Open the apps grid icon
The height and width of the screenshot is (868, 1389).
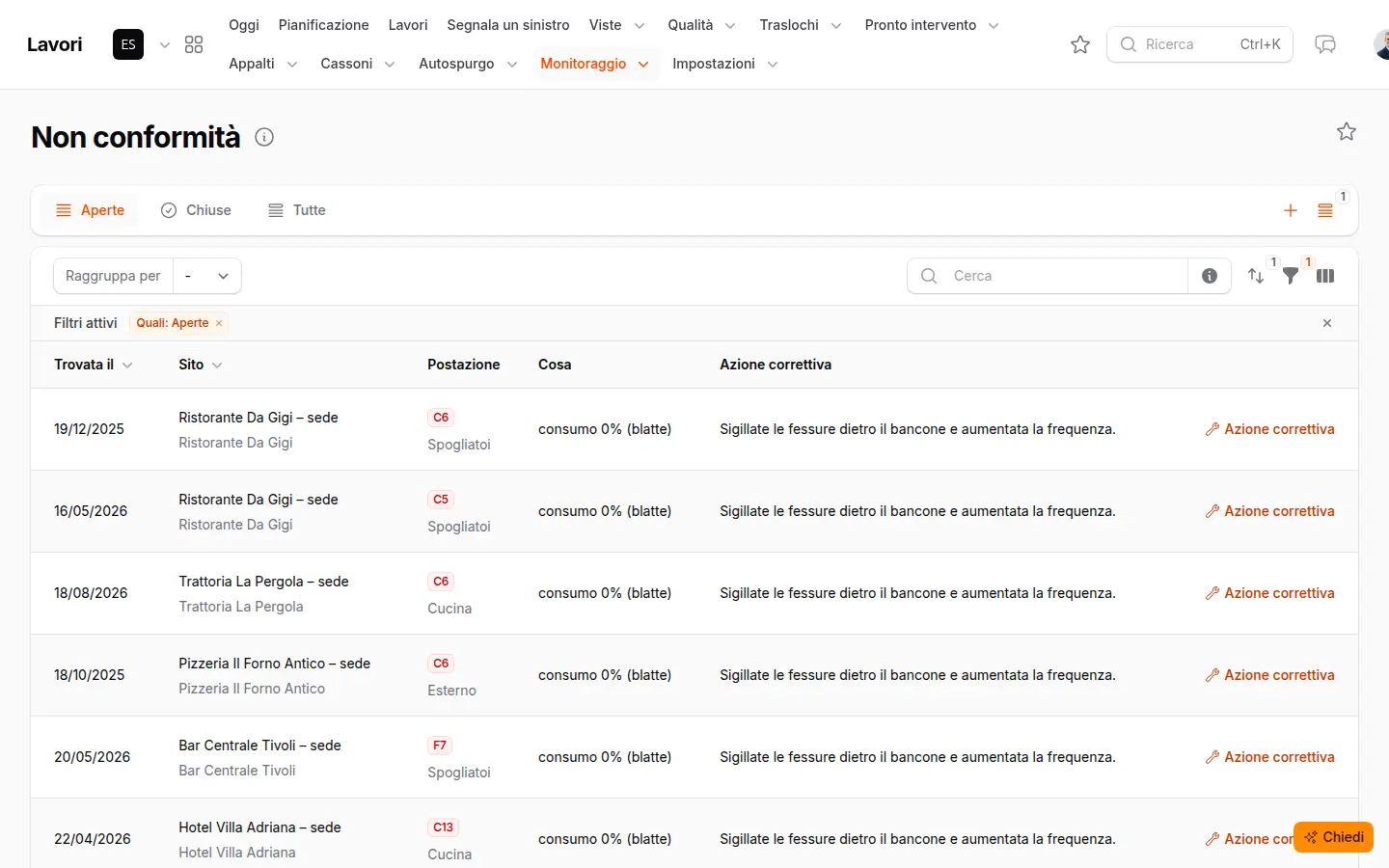pos(194,44)
